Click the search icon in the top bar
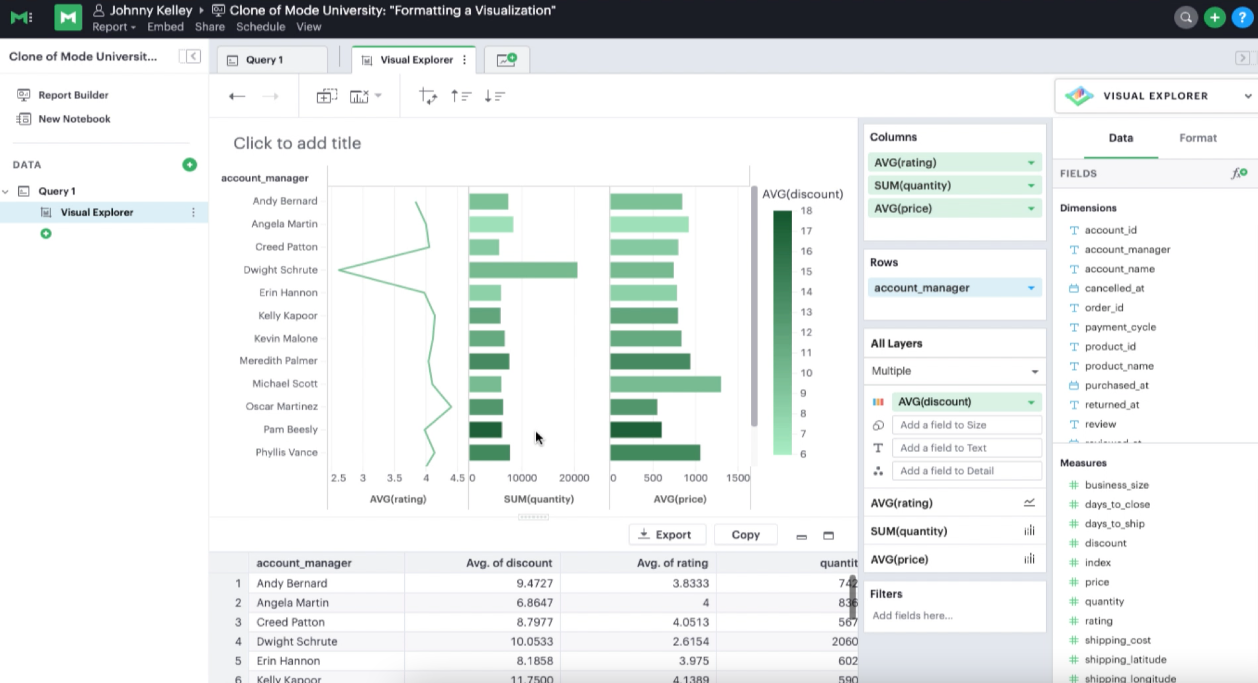1258x683 pixels. coord(1186,17)
